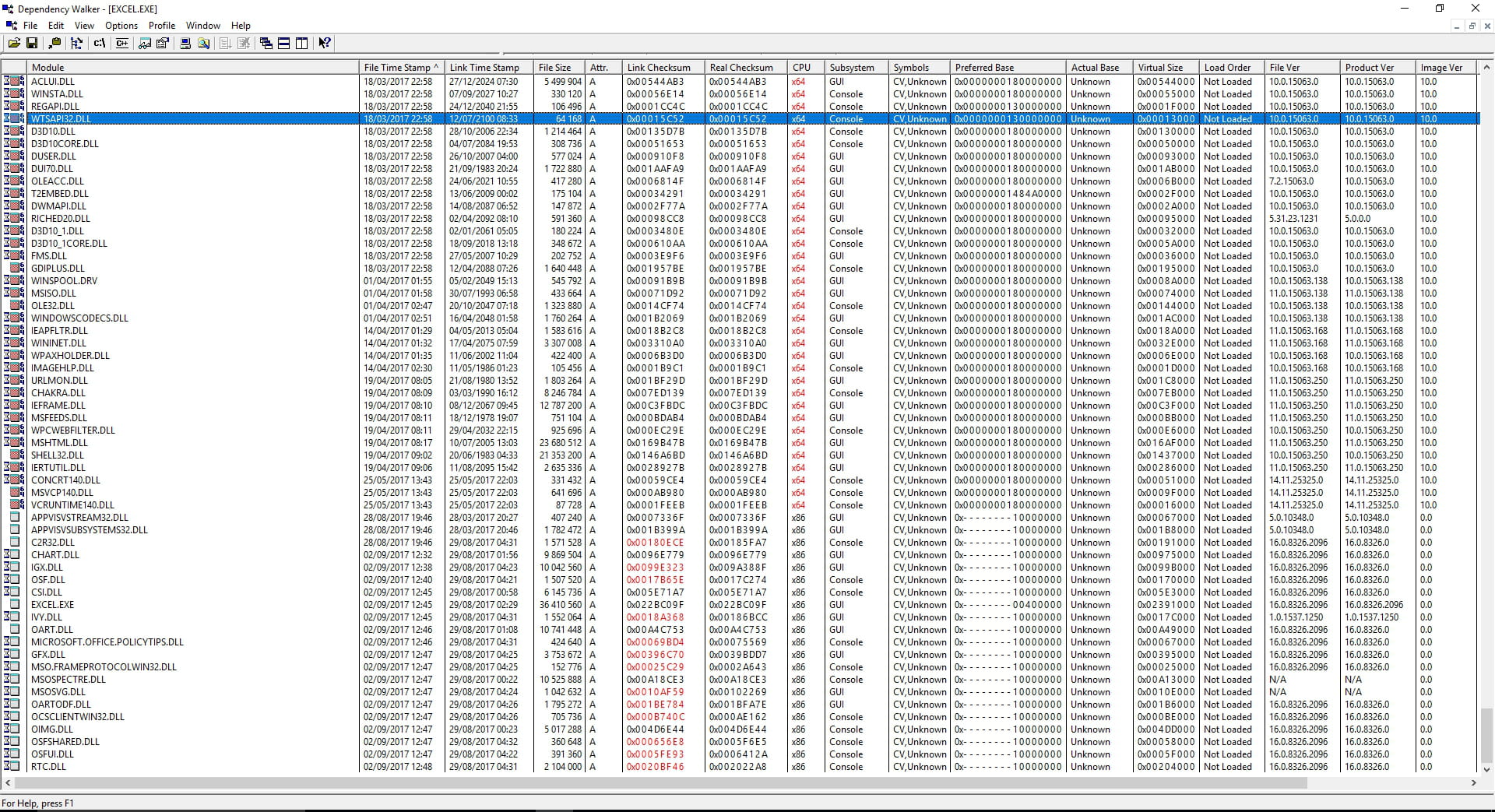Open the Profile menu

coord(162,26)
